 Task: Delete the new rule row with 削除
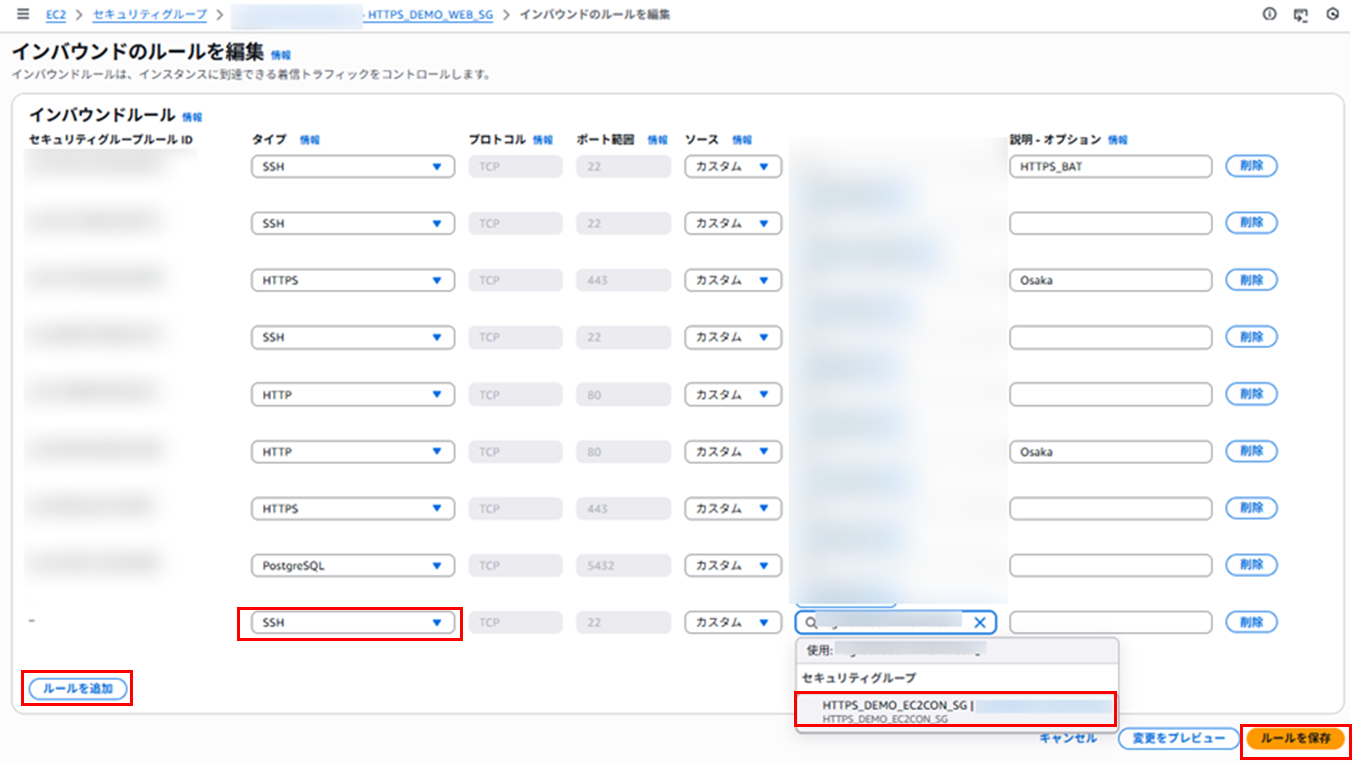pyautogui.click(x=1251, y=623)
